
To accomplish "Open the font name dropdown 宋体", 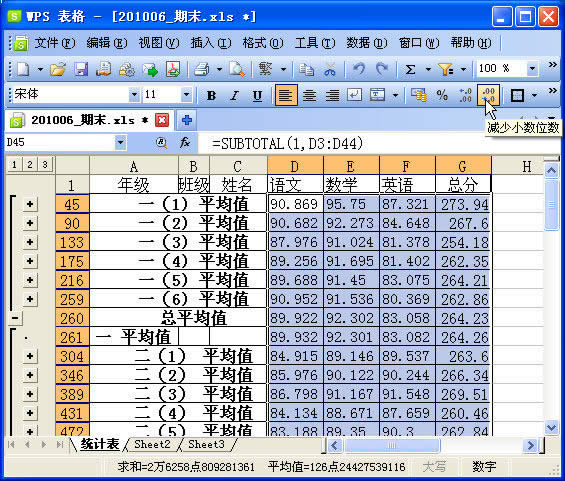I will click(134, 95).
